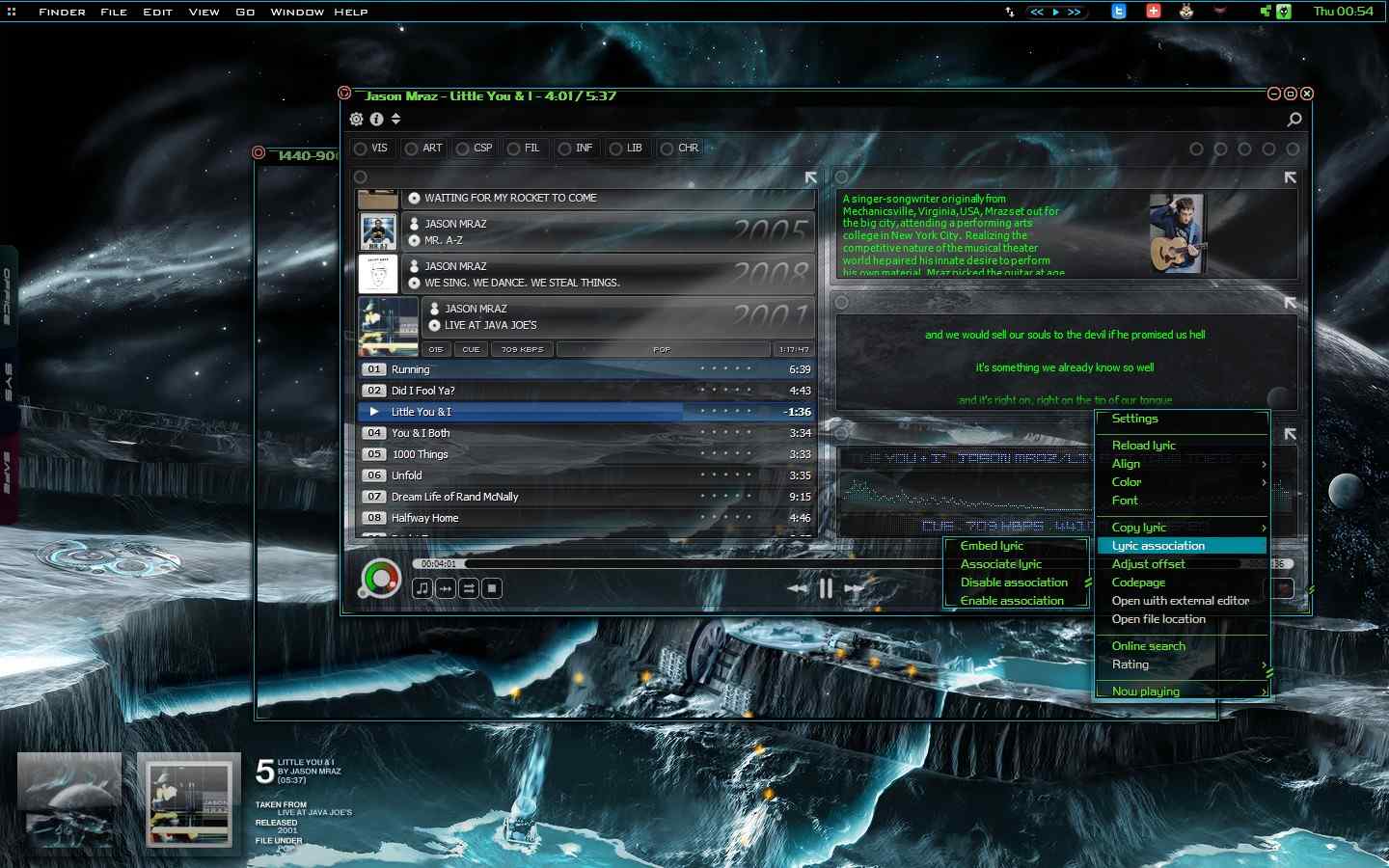Click the stop square button
This screenshot has height=868, width=1389.
[492, 588]
